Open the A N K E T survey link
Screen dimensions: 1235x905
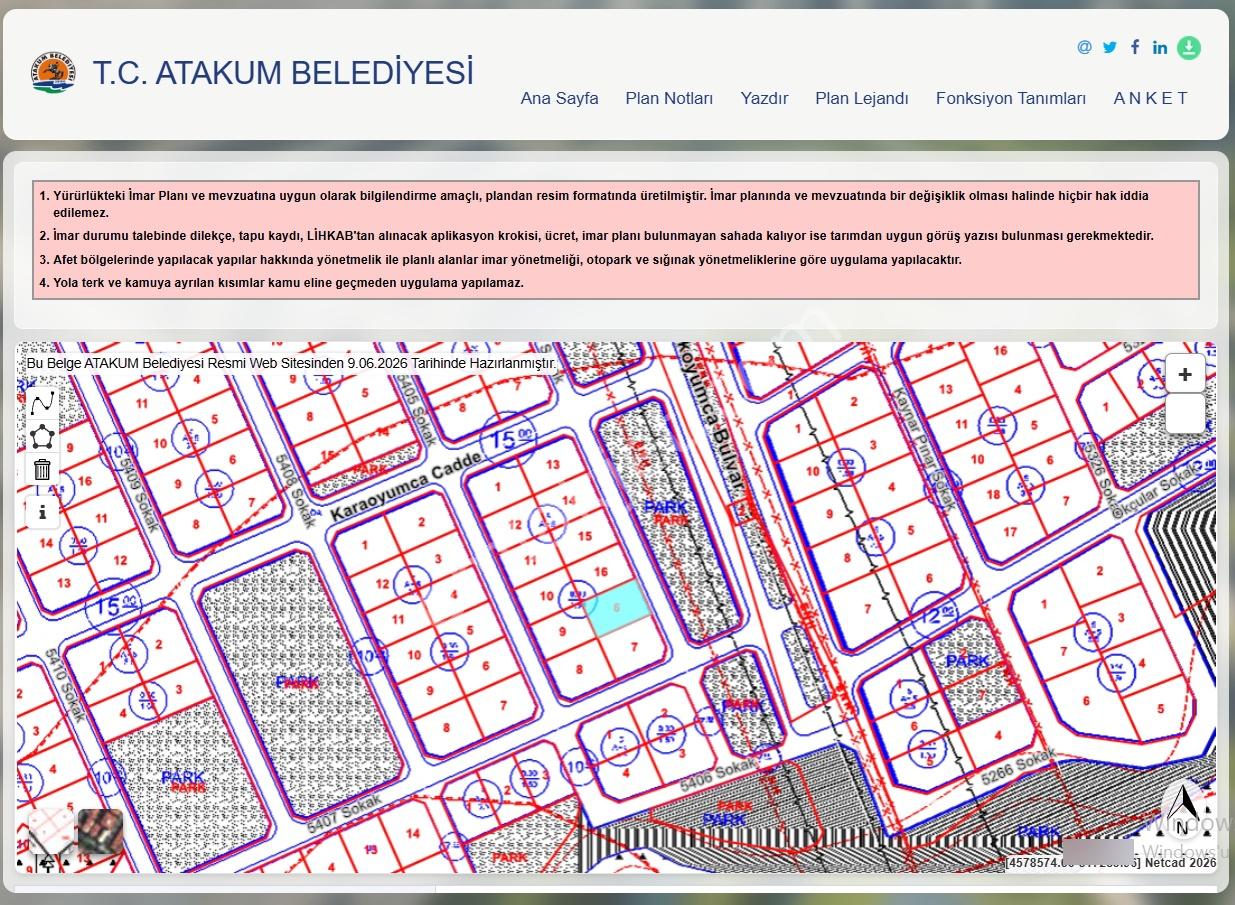[x=1150, y=98]
